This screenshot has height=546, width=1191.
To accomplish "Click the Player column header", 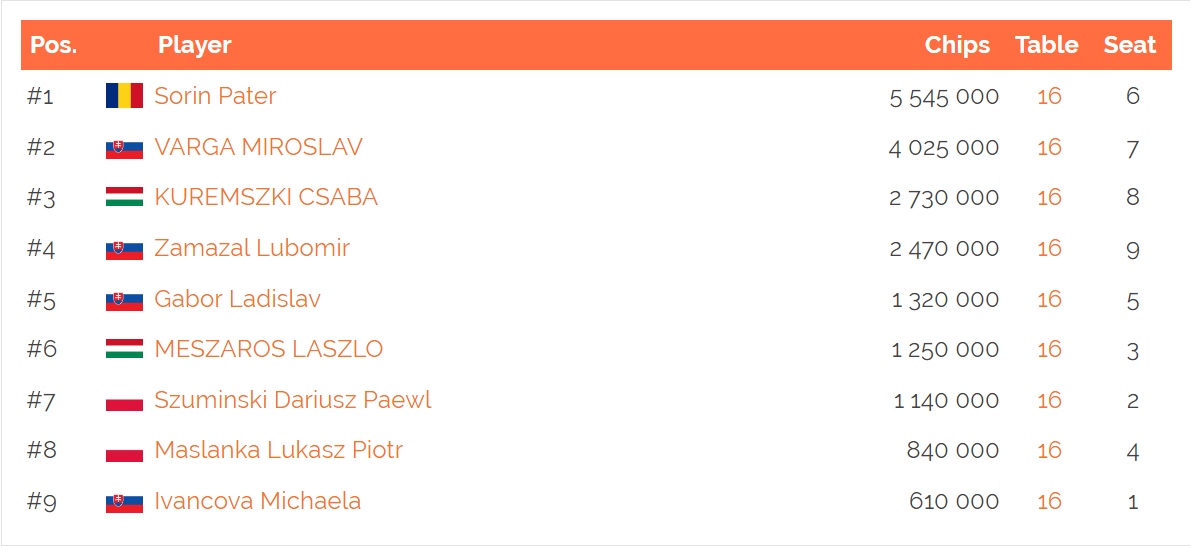I will pos(194,45).
